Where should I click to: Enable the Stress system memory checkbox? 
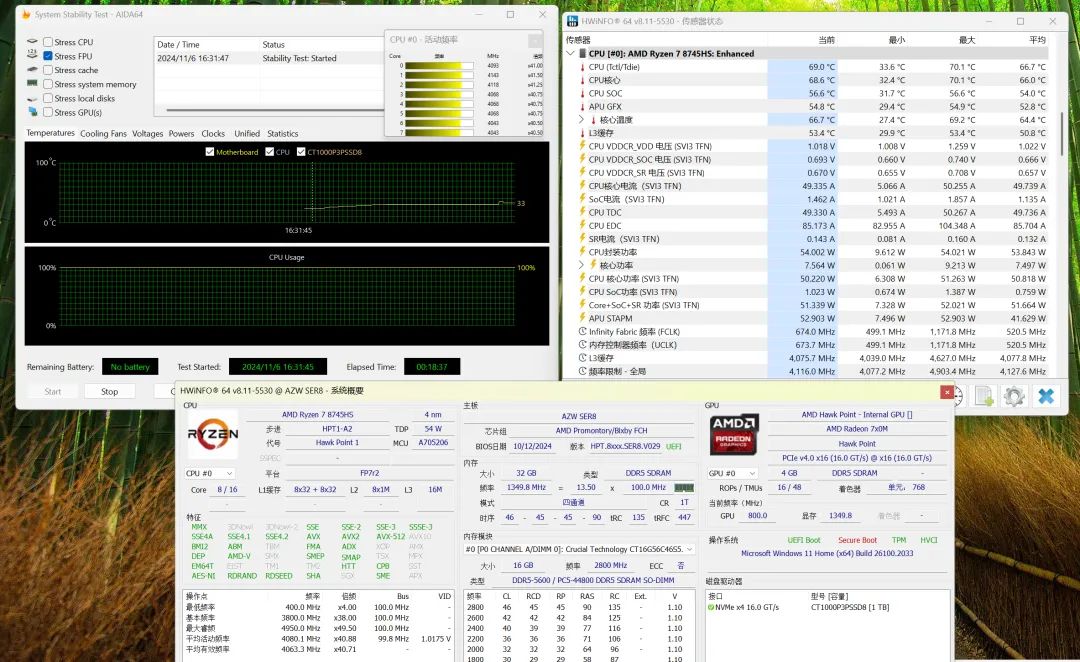point(48,84)
